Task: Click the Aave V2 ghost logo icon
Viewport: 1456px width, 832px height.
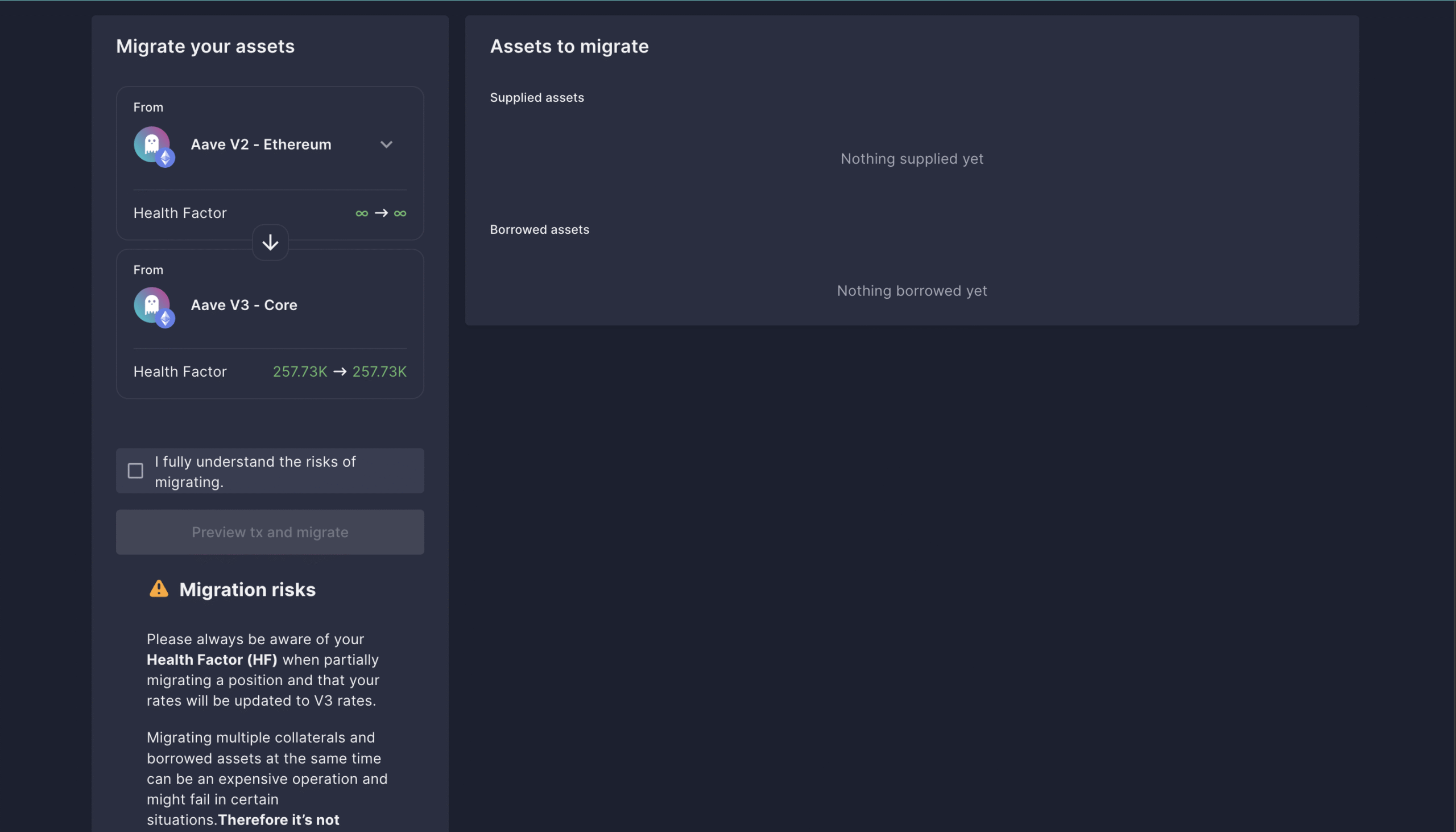Action: (x=150, y=143)
